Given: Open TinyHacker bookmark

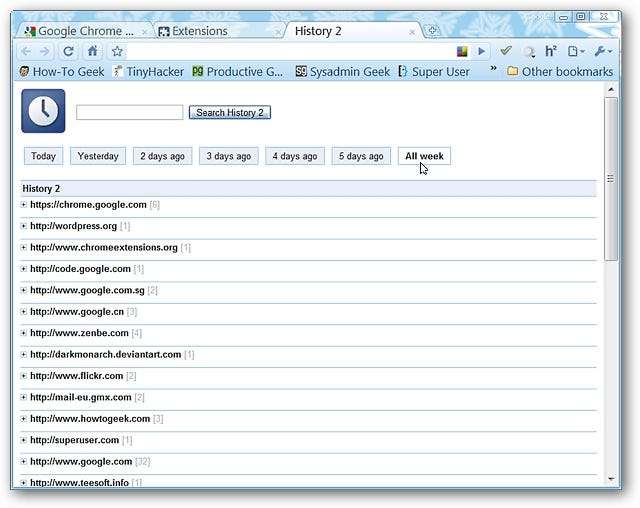Looking at the screenshot, I should tap(149, 72).
